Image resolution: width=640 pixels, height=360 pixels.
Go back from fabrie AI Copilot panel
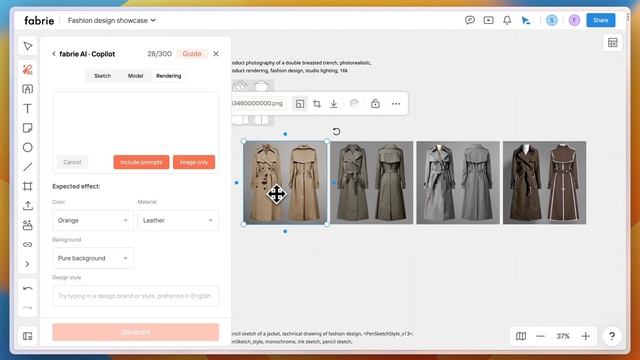[54, 54]
